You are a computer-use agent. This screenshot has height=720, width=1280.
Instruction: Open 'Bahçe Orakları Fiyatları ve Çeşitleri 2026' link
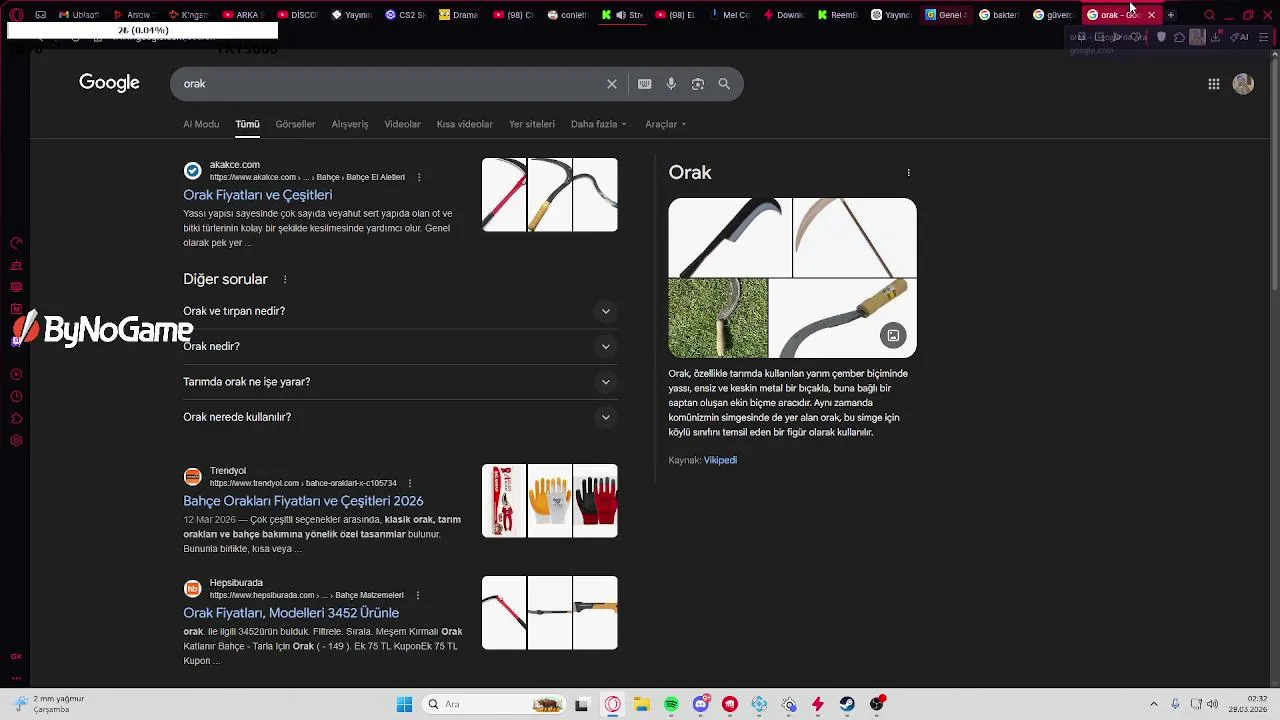[303, 501]
